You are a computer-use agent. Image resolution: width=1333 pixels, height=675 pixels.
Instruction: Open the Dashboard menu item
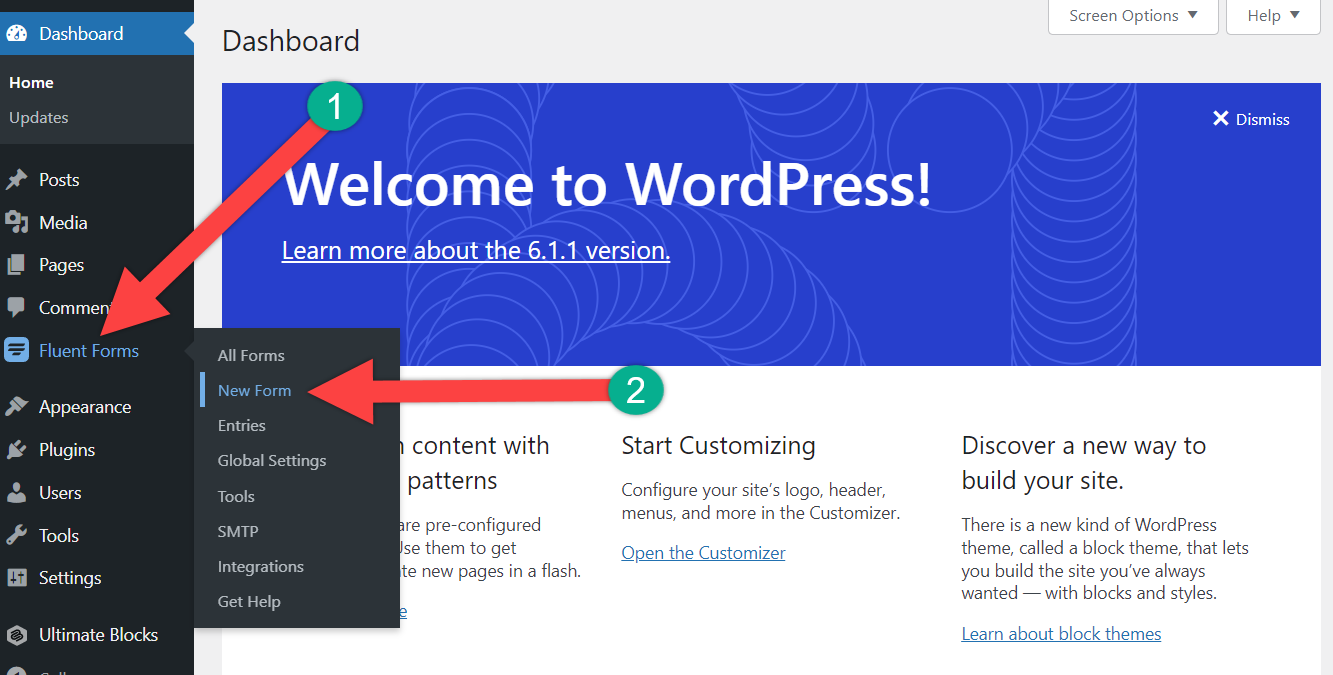click(97, 33)
